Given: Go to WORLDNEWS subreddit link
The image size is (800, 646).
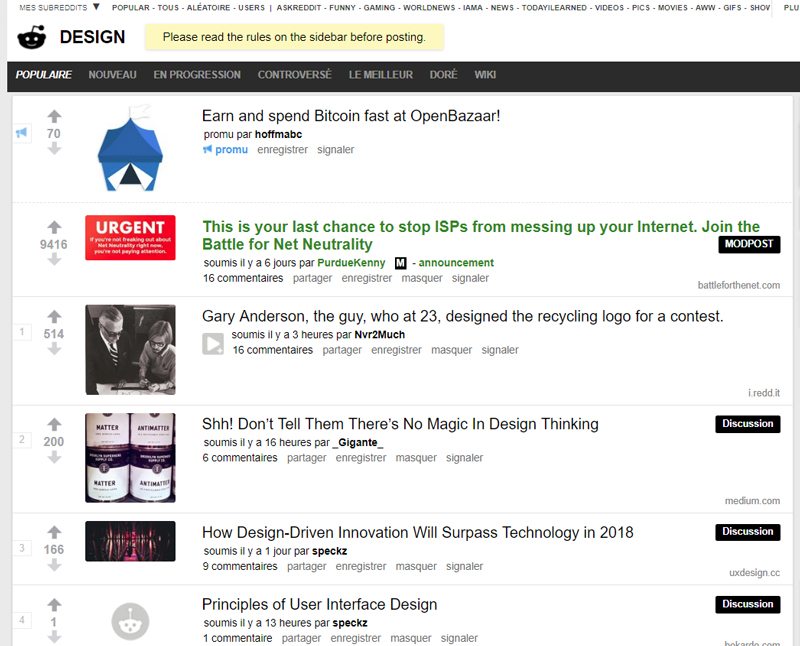Looking at the screenshot, I should point(429,8).
